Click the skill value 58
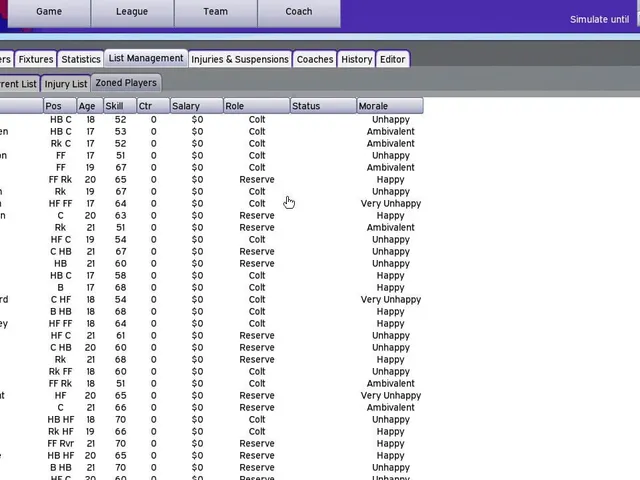Viewport: 640px width, 480px height. 120,276
